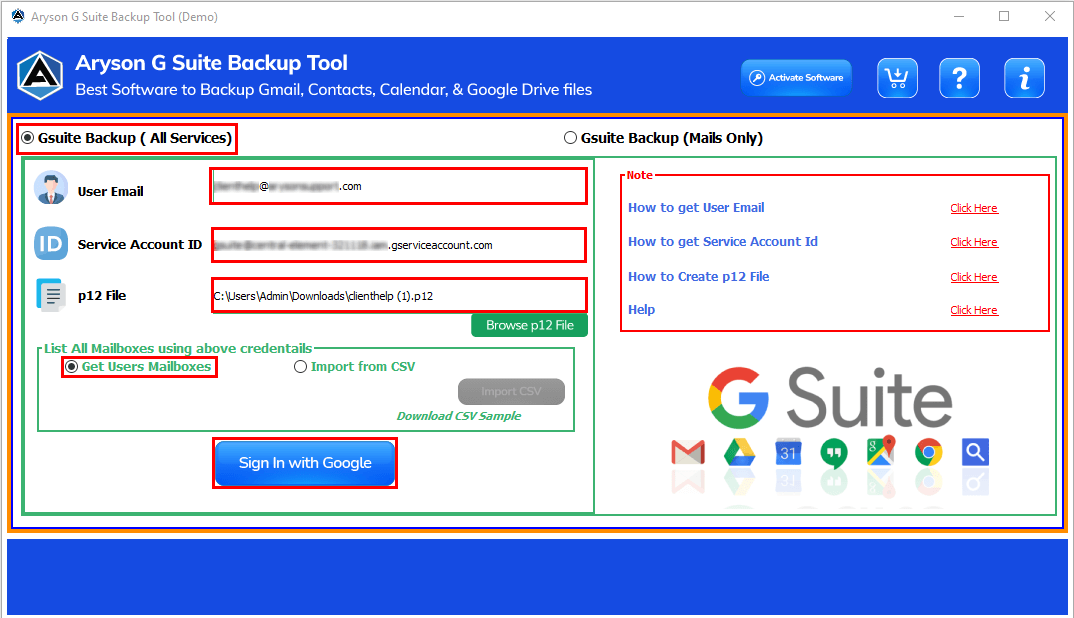This screenshot has height=618, width=1074.
Task: Open Click Here beside Help
Action: (974, 310)
